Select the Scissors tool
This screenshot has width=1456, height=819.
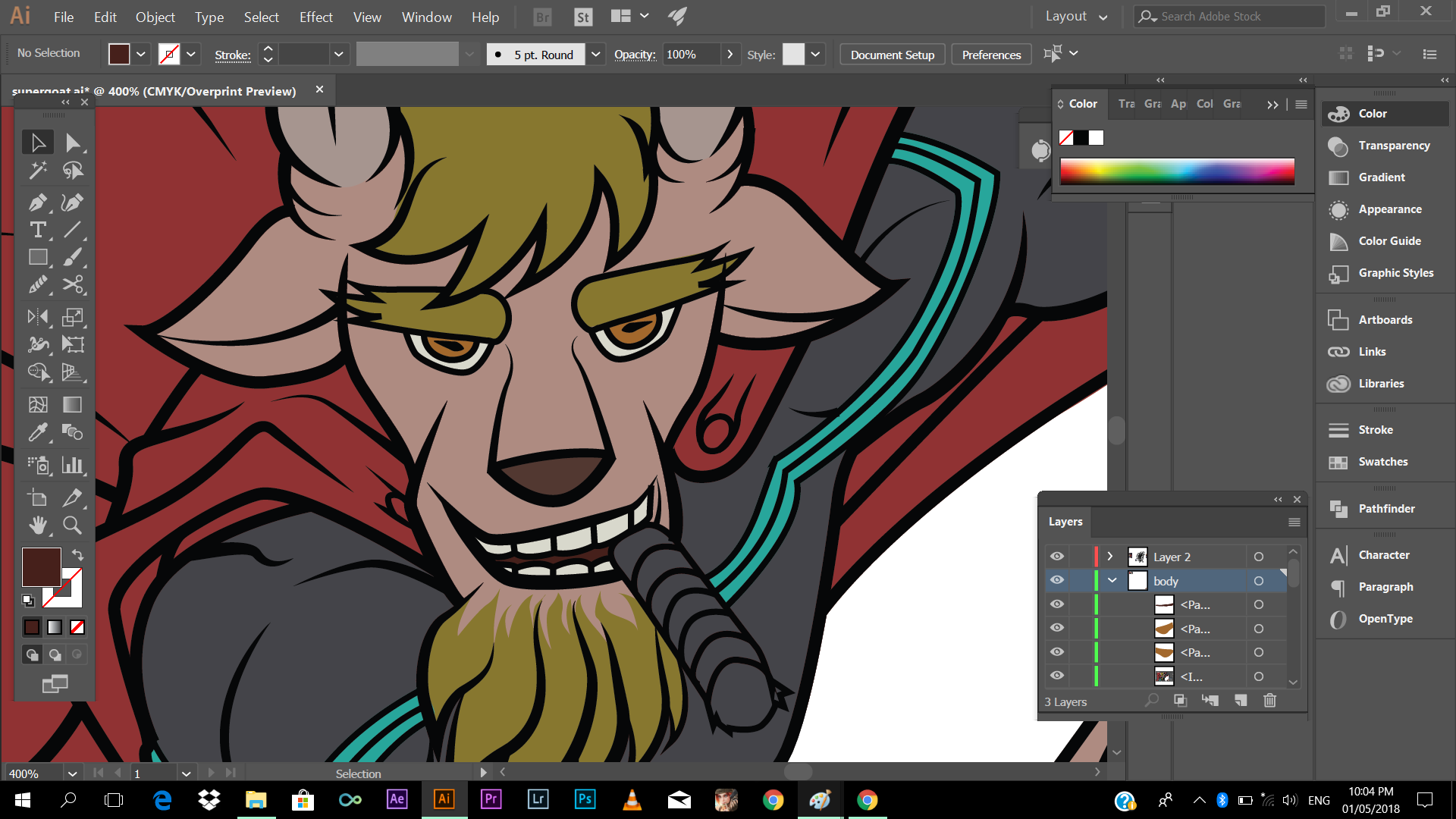click(x=72, y=284)
